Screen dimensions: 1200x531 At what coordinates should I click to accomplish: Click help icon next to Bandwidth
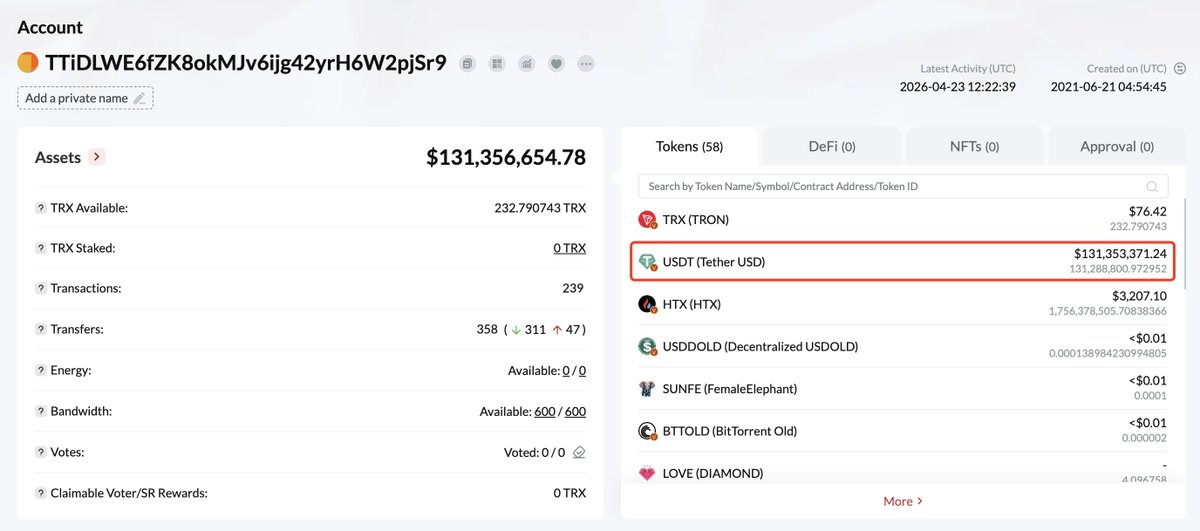(x=41, y=411)
